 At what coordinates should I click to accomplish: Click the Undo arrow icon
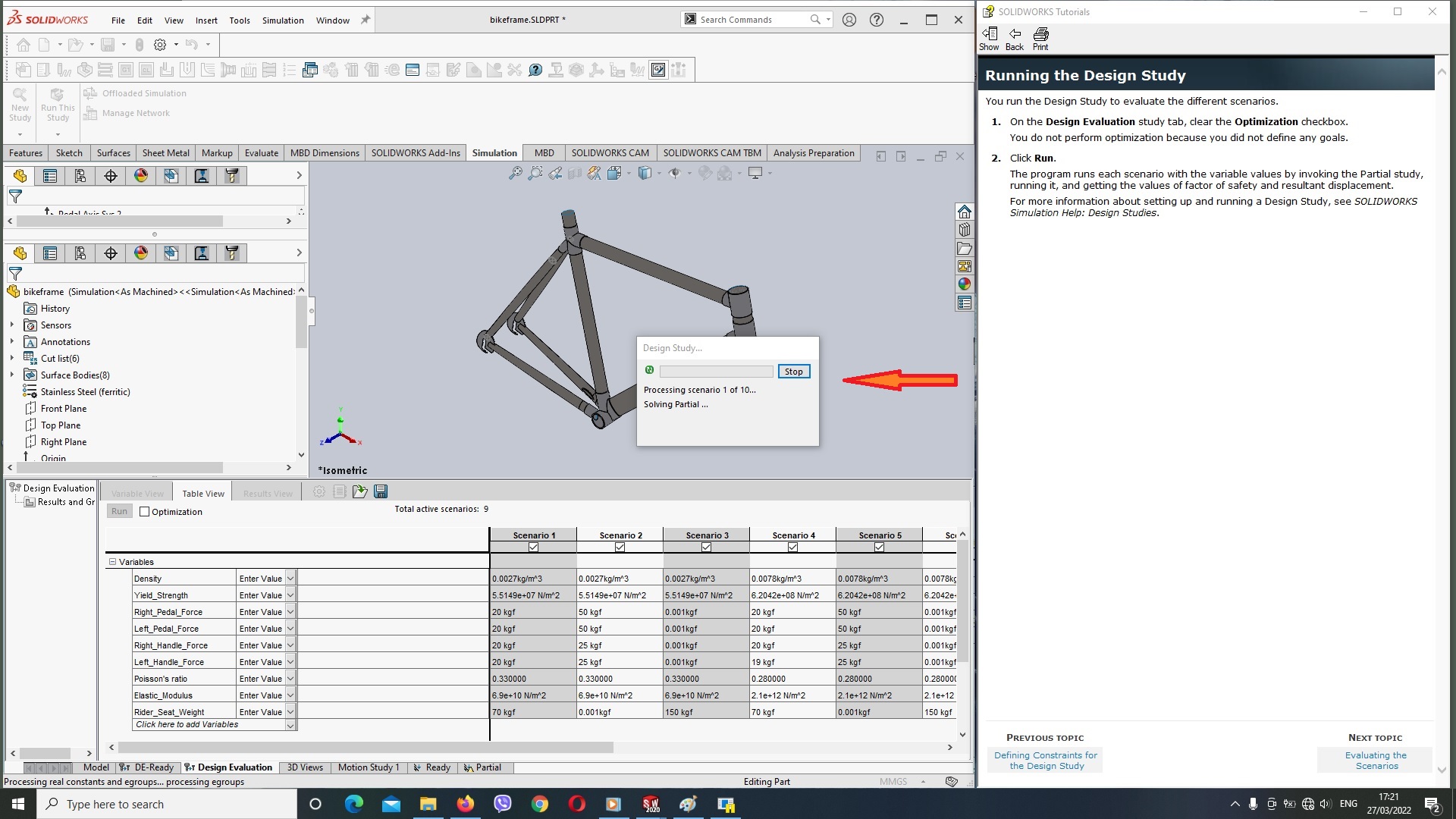coord(191,45)
